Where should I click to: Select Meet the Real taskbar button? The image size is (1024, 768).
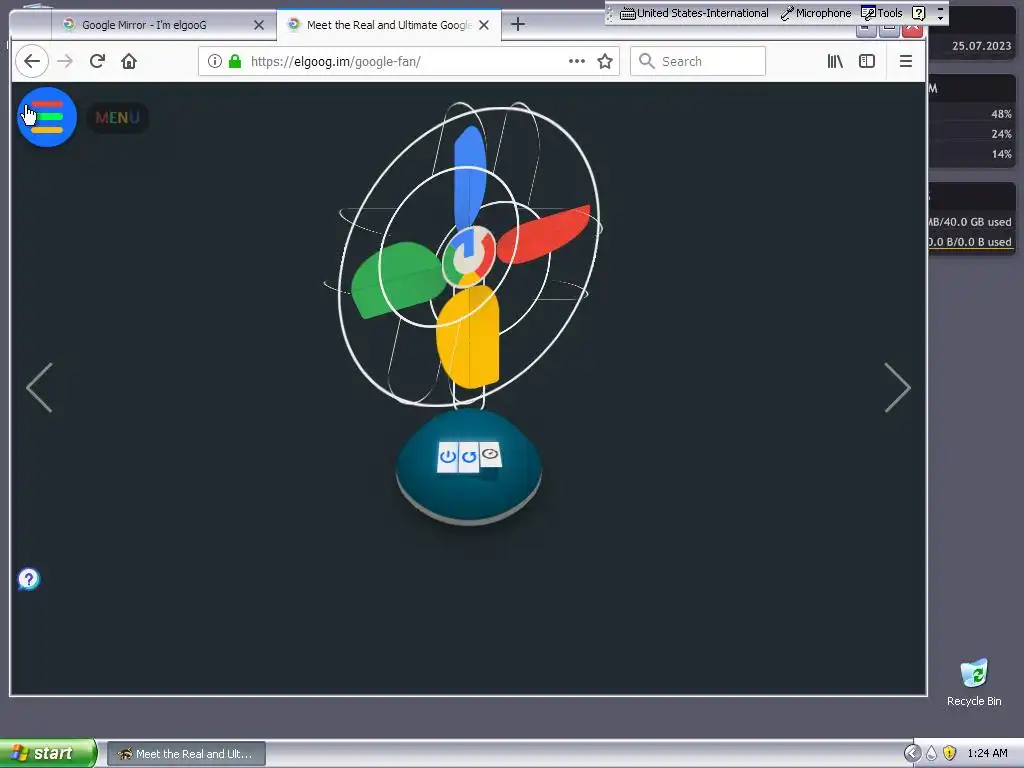point(186,754)
